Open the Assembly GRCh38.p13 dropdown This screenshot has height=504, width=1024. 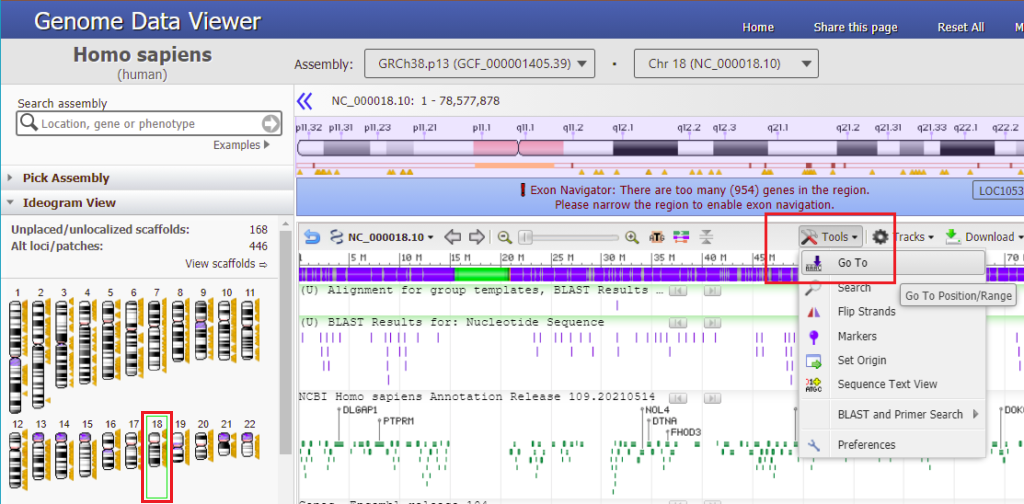[x=479, y=63]
